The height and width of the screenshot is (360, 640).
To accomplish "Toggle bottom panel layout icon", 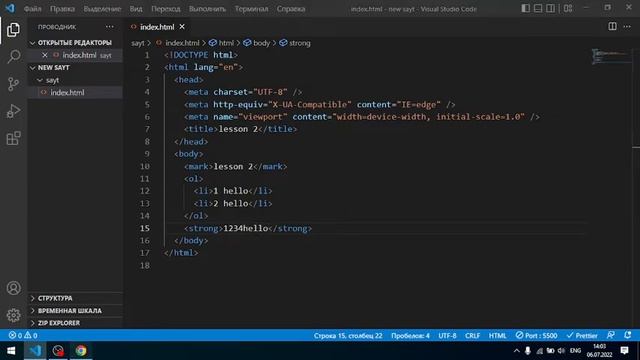I will click(x=538, y=8).
